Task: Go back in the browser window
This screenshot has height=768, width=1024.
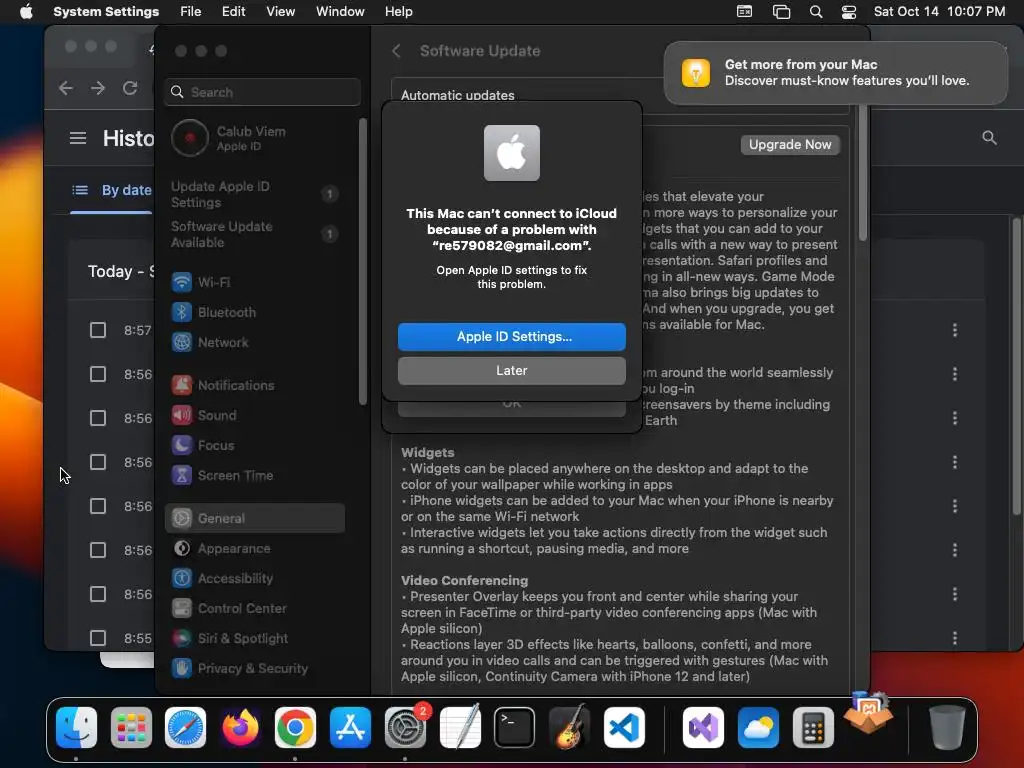Action: 65,88
